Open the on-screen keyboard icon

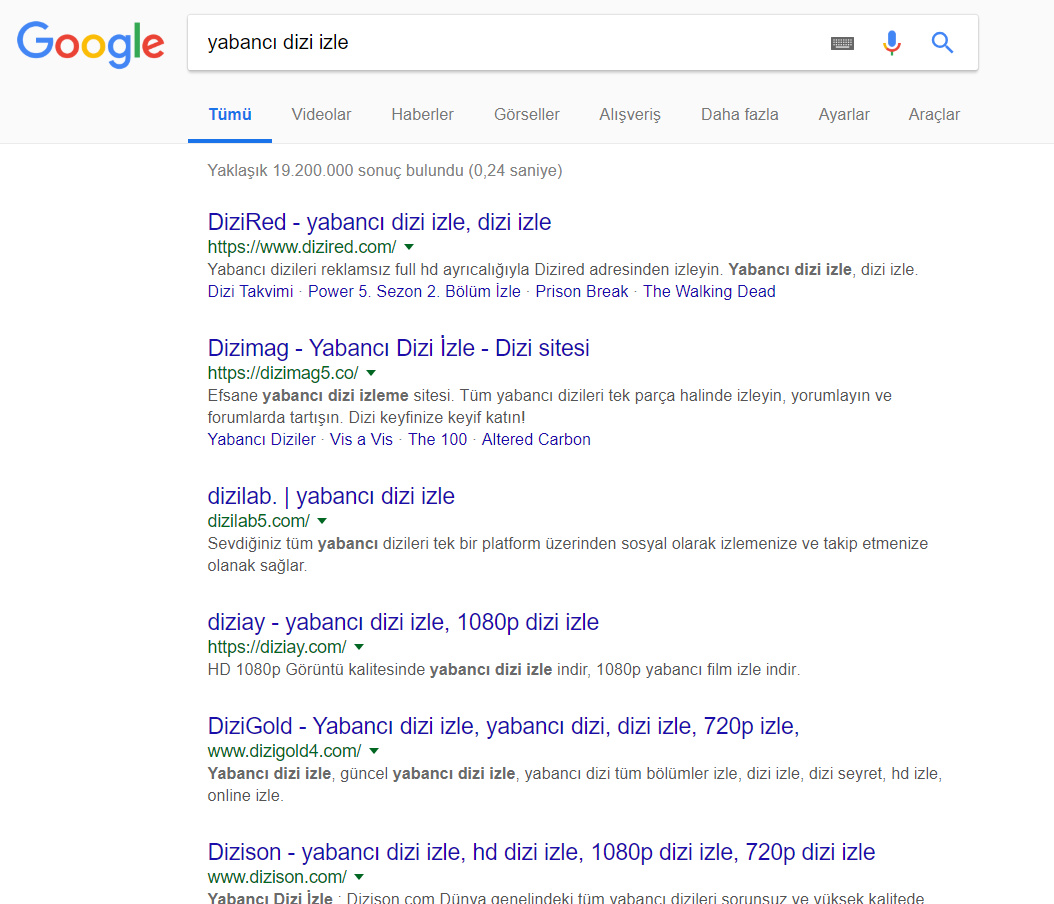pyautogui.click(x=842, y=44)
